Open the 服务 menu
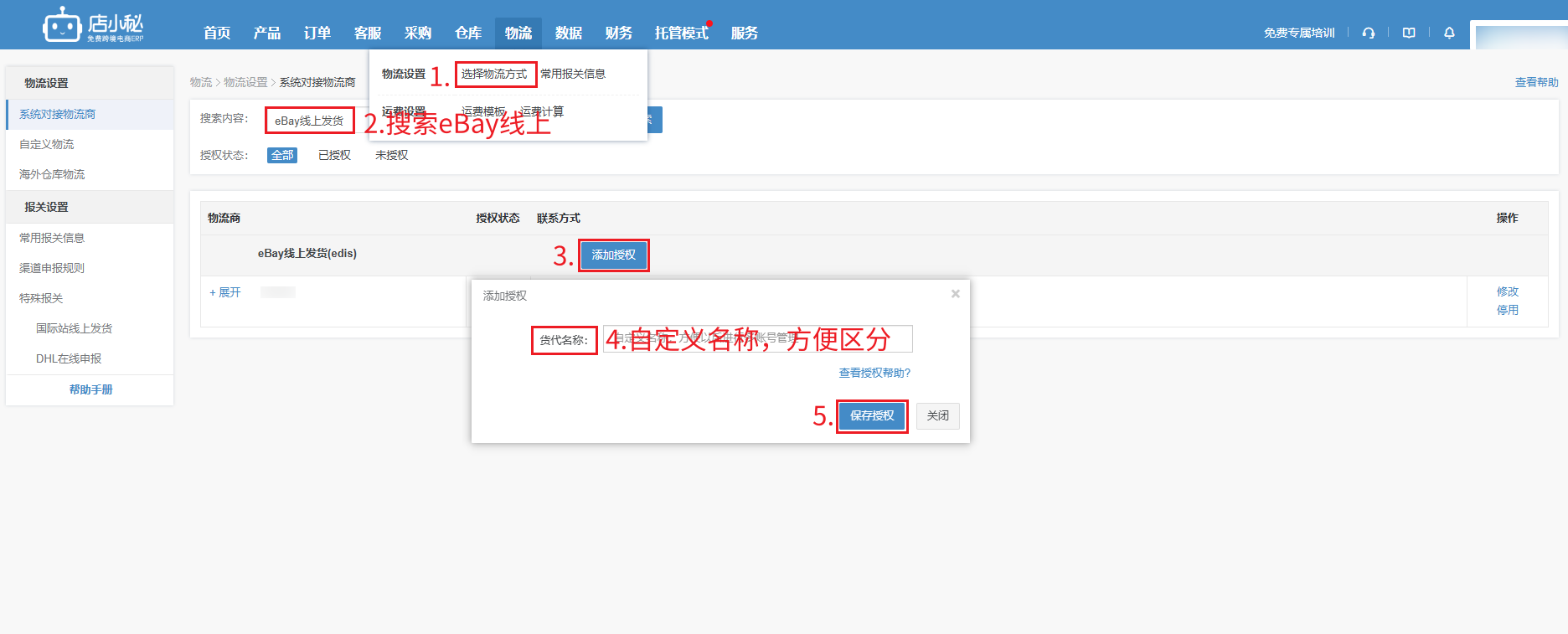This screenshot has height=634, width=1568. pyautogui.click(x=745, y=33)
